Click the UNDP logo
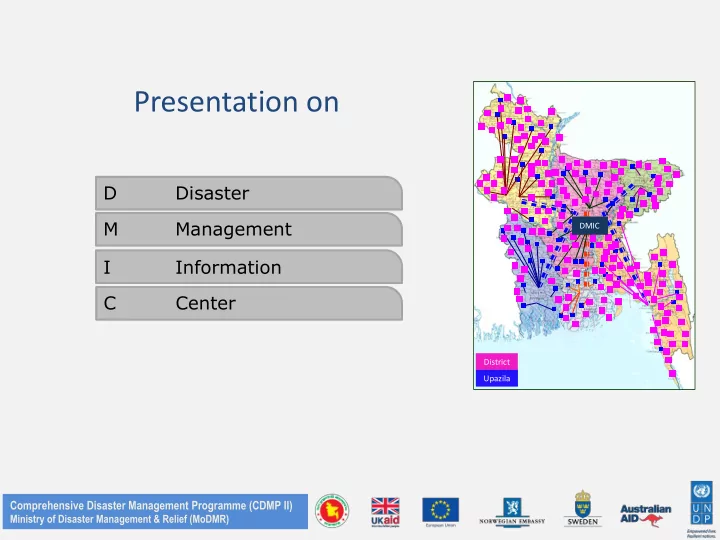 pos(701,509)
